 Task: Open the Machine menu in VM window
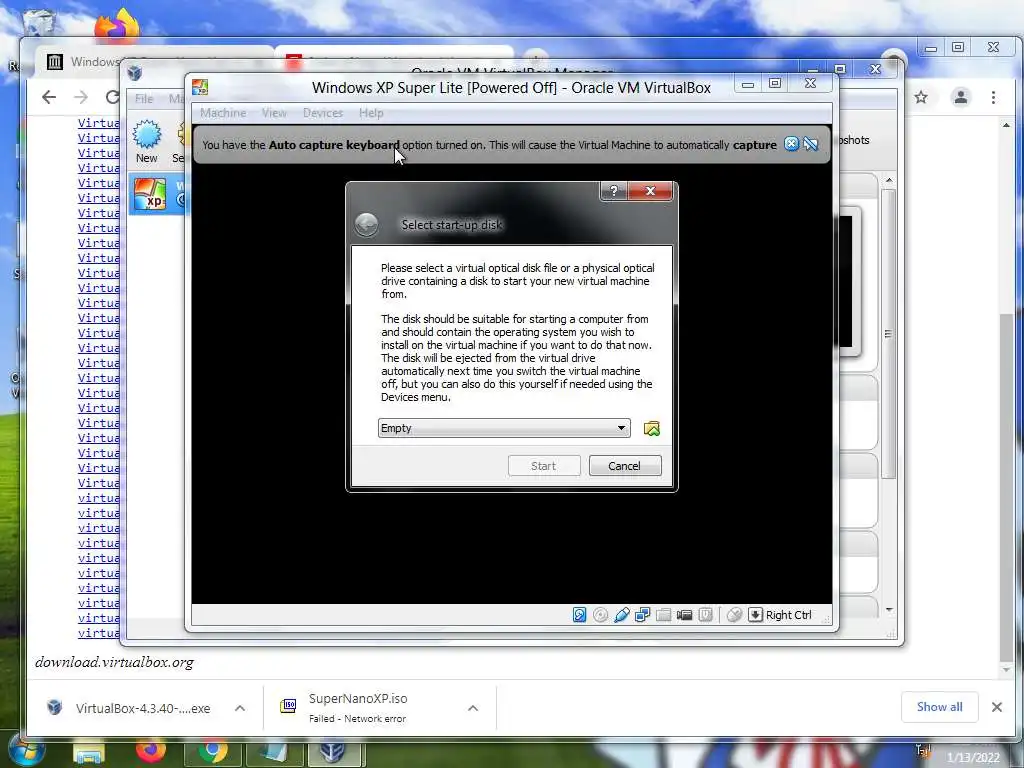(x=223, y=113)
